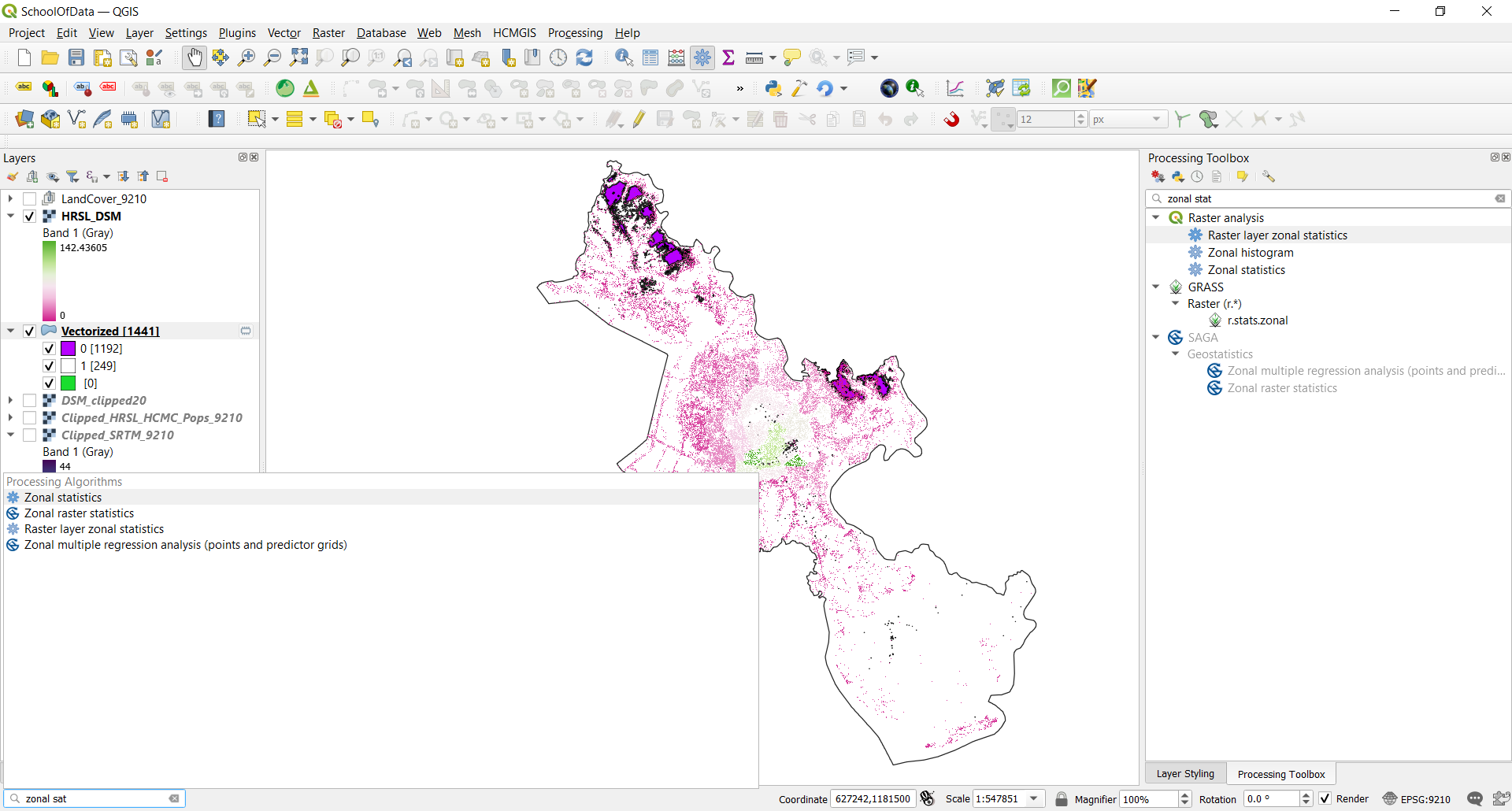Click the purple 0 [1192] color swatch
Viewport: 1512px width, 811px height.
tap(69, 348)
